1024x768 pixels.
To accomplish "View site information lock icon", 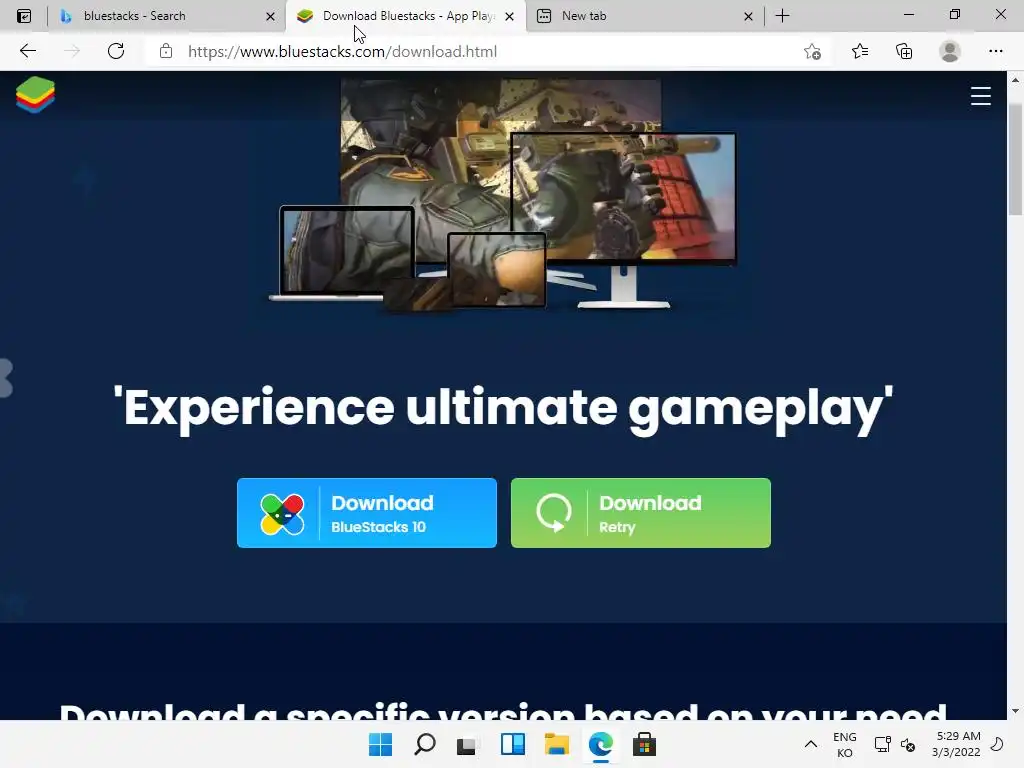I will coord(166,51).
